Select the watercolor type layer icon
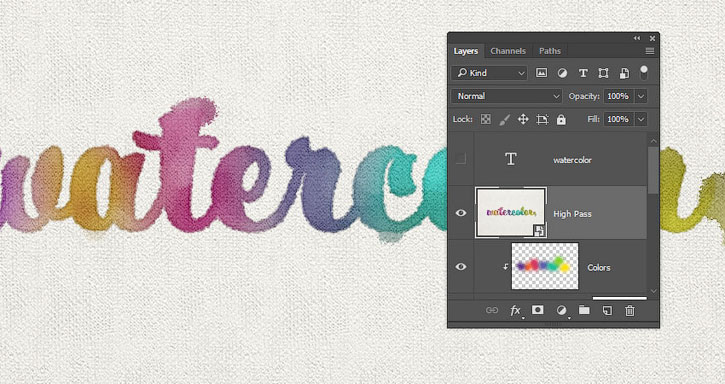This screenshot has width=725, height=384. tap(510, 159)
